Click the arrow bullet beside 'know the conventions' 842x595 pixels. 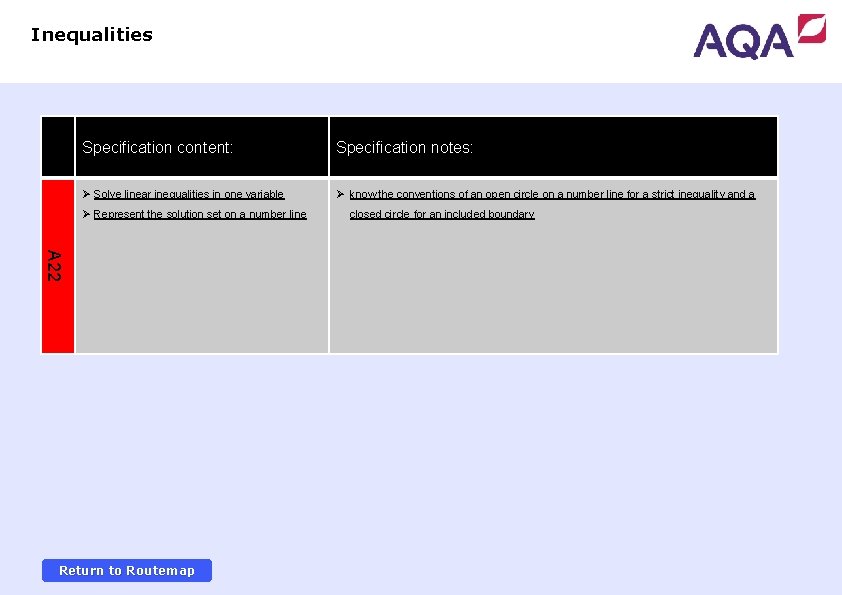340,194
